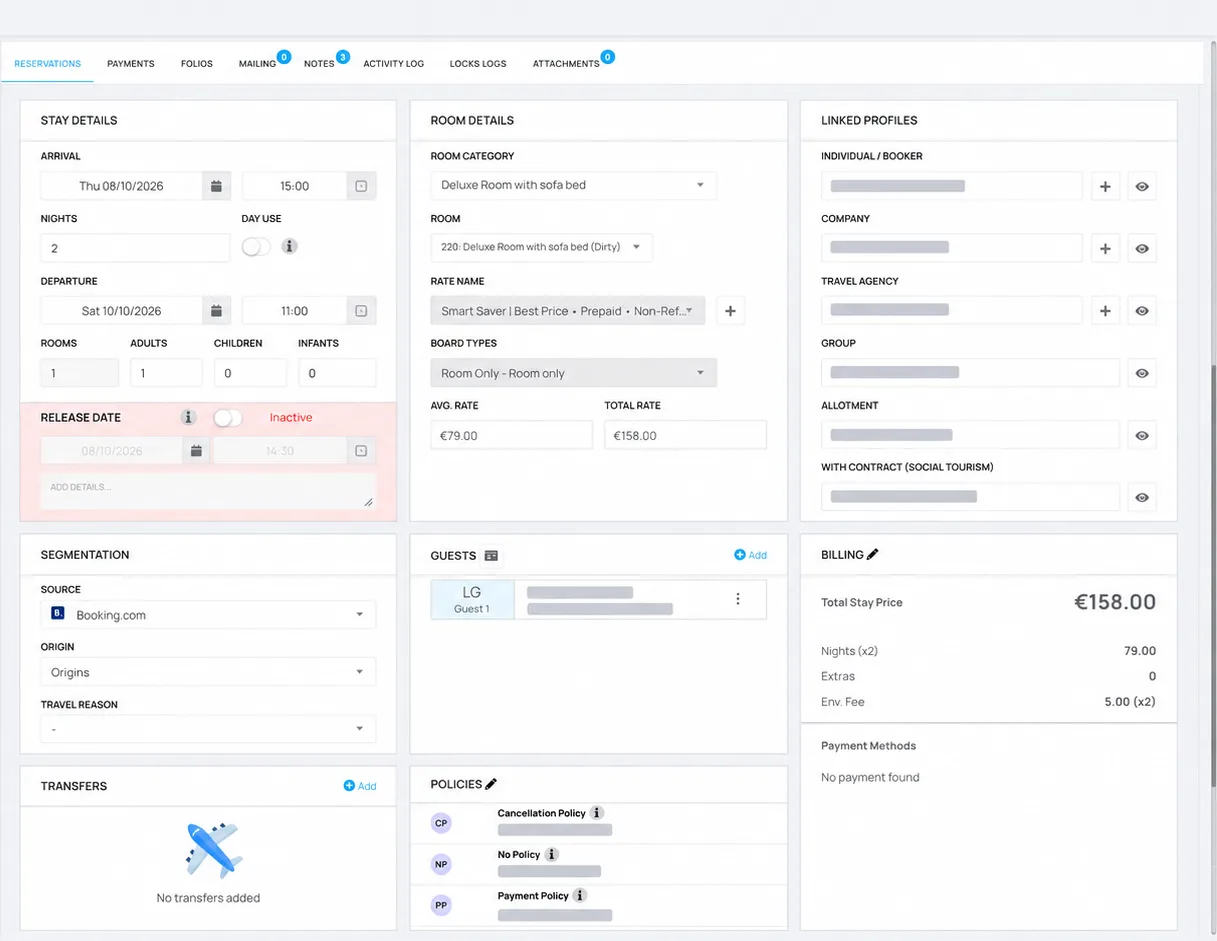Open the Travel Reason dropdown
1217x941 pixels.
tap(208, 729)
